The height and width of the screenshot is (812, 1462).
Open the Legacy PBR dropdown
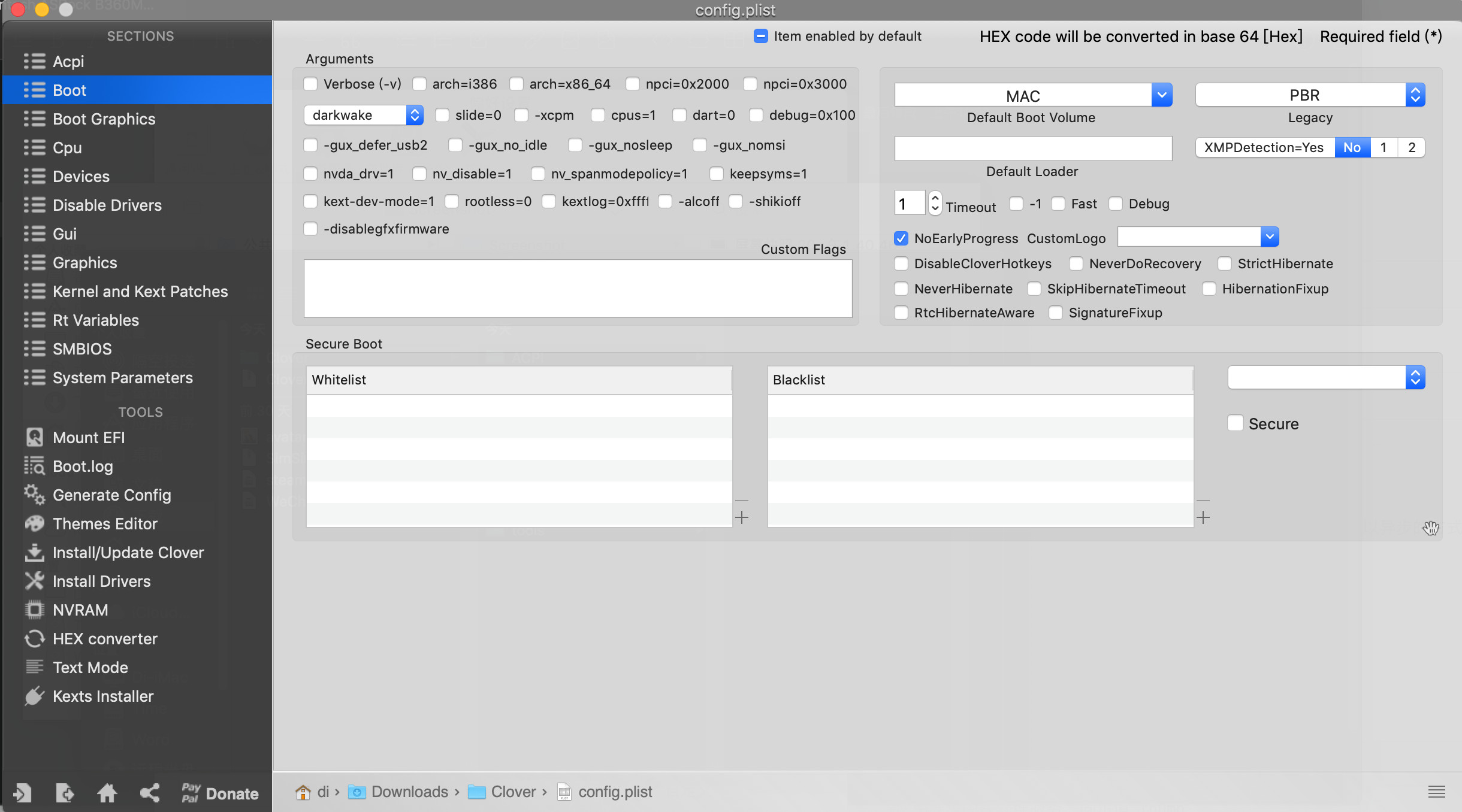(x=1310, y=95)
